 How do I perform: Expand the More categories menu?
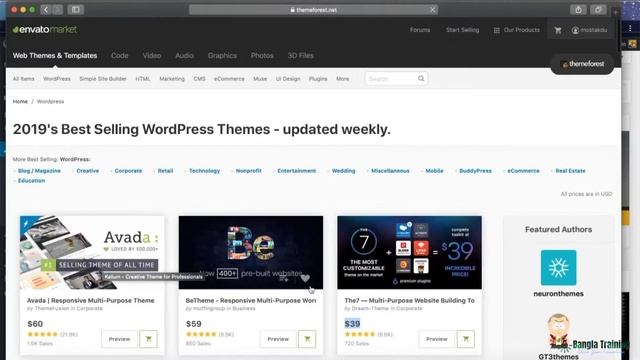342,79
